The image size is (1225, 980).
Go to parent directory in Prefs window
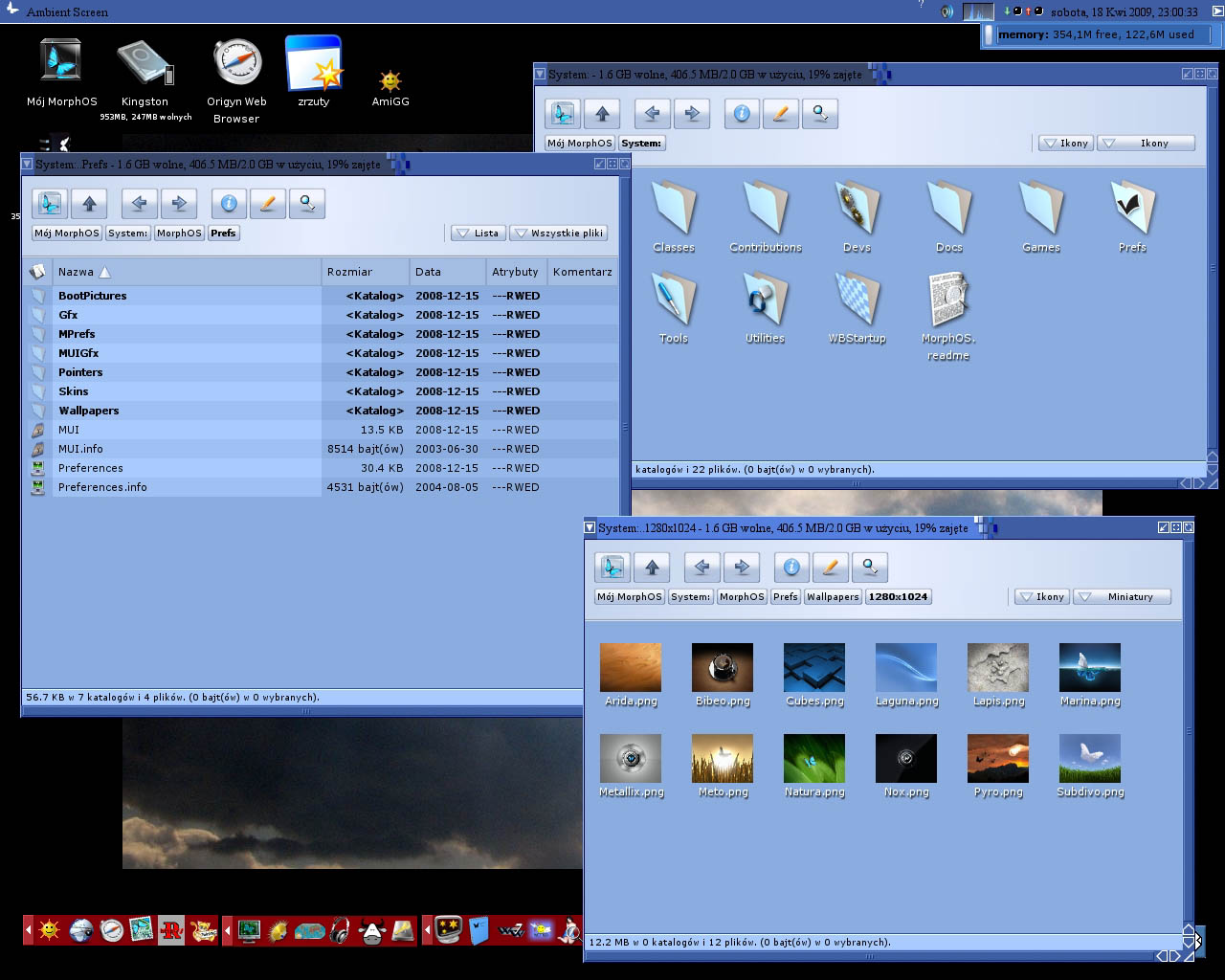point(89,203)
